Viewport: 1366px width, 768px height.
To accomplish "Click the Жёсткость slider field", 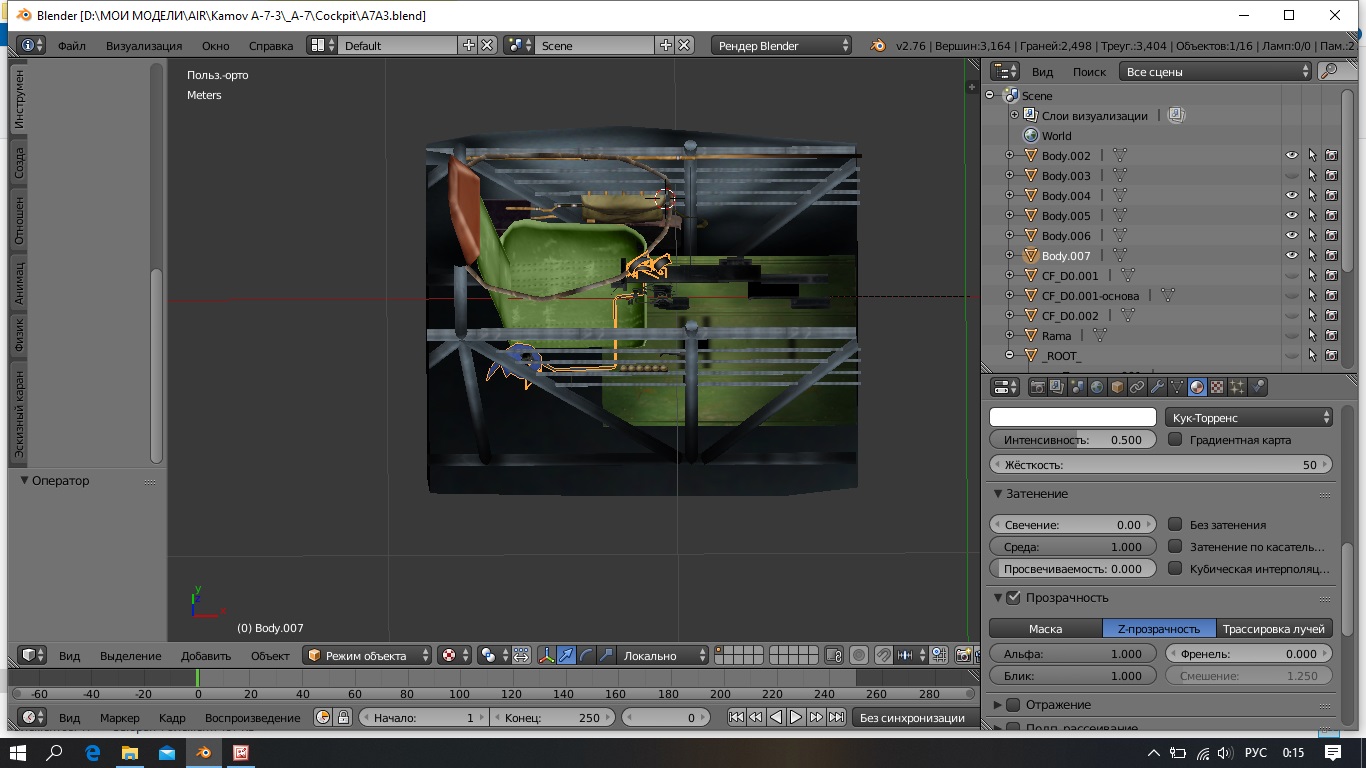I will (1160, 464).
